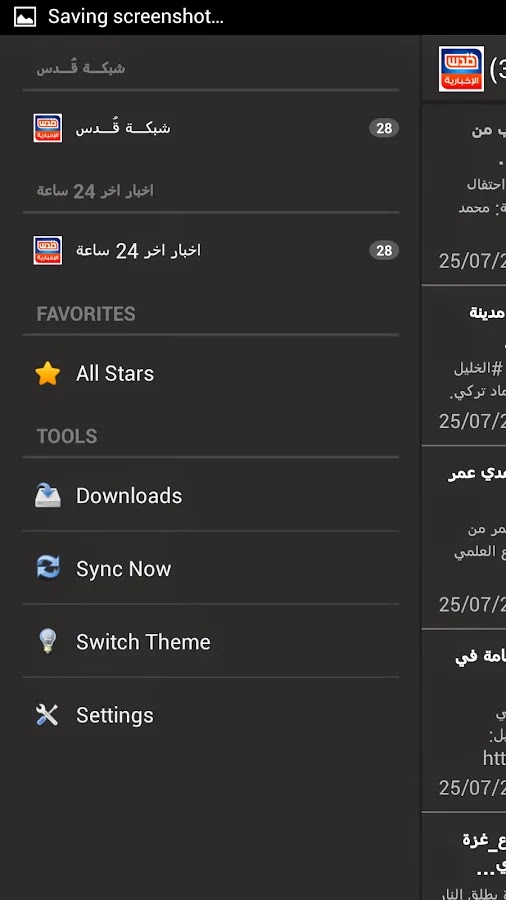Tap the Quds app logo in header
Screen dimensions: 506x900
(x=461, y=69)
